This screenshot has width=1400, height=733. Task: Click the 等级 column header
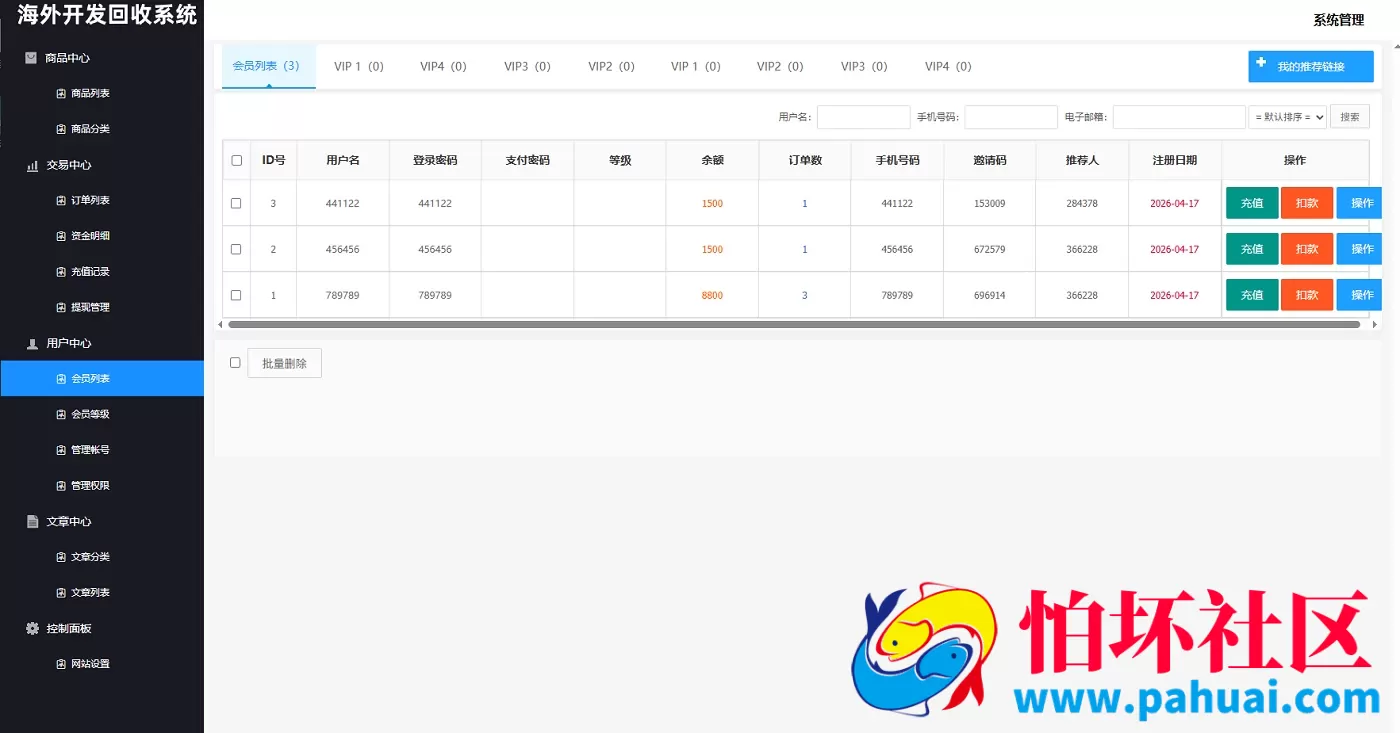[x=620, y=160]
